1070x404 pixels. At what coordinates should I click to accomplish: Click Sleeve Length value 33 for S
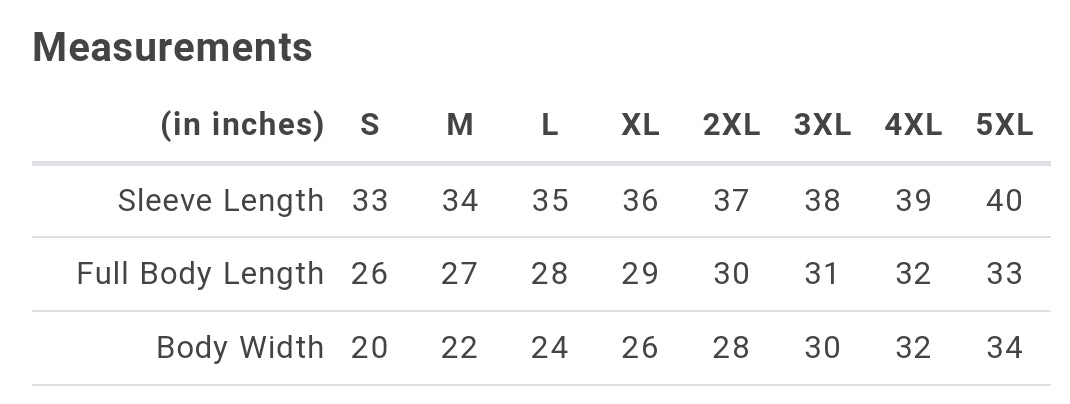(370, 201)
